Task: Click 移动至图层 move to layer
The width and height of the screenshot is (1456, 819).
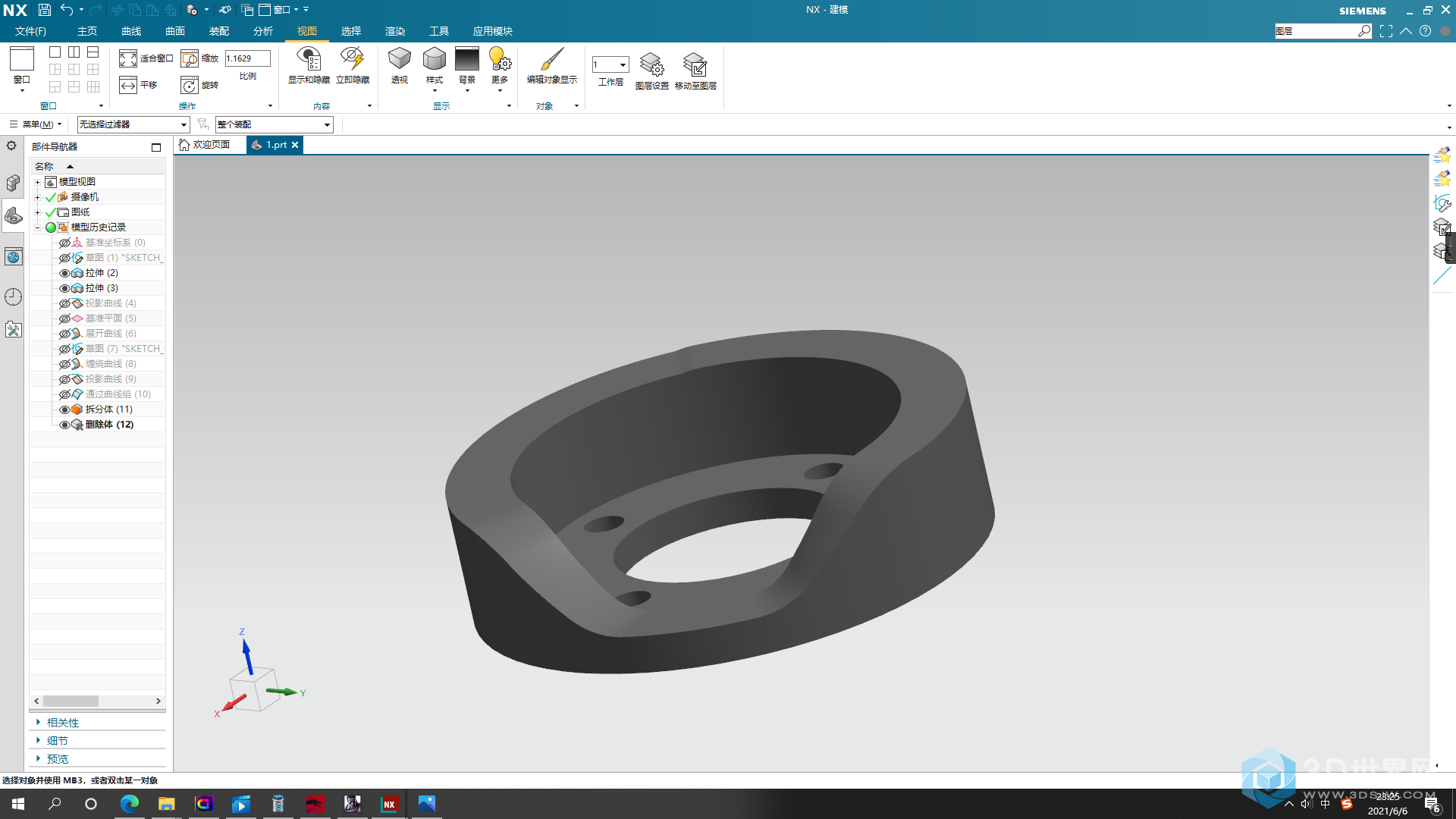Action: click(695, 71)
